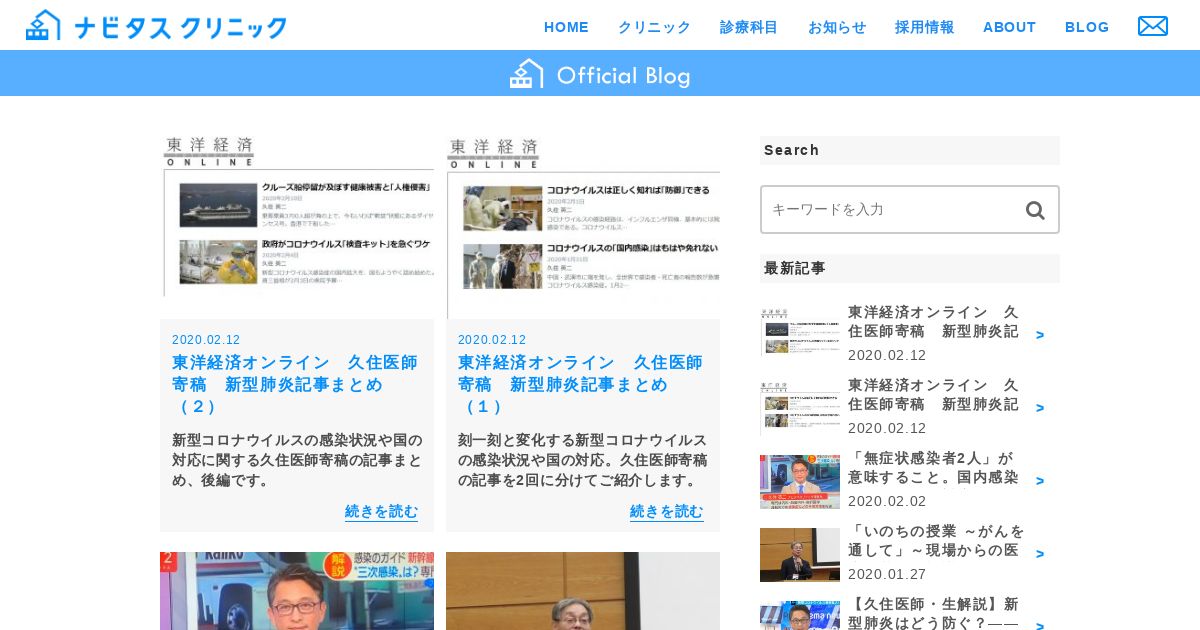Viewport: 1200px width, 630px height.
Task: Click date 2020.02.02 in the sidebar
Action: (x=887, y=501)
